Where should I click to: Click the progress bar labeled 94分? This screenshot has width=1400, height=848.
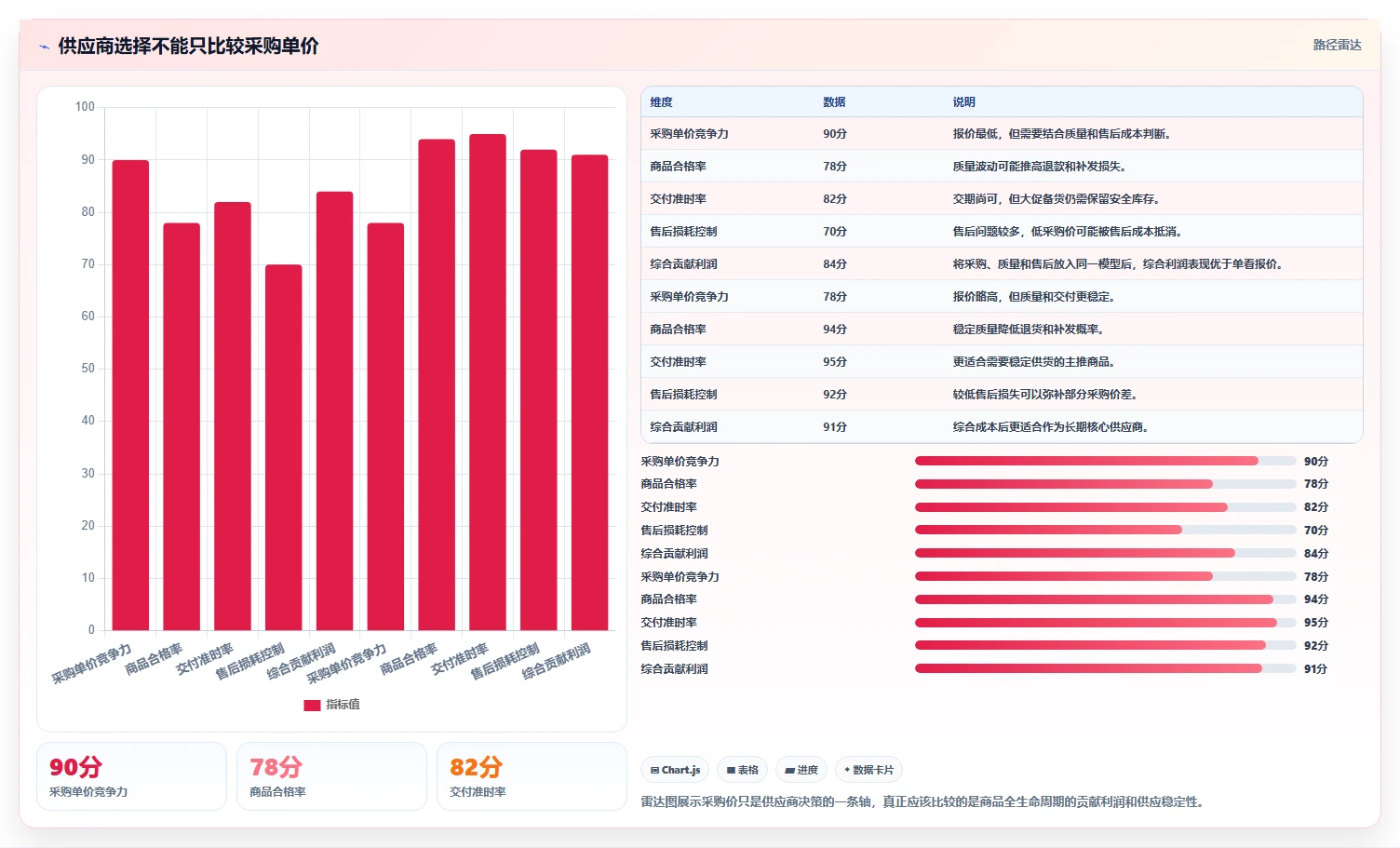click(1106, 599)
